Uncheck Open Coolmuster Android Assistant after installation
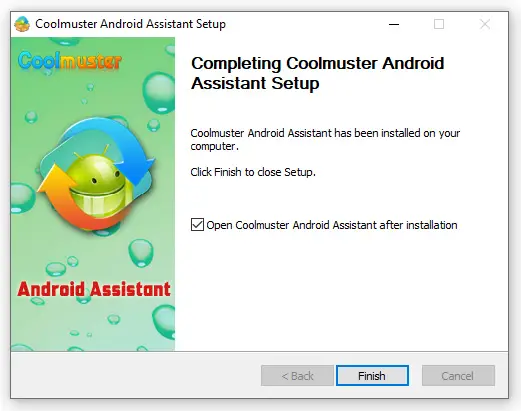This screenshot has width=521, height=411. [x=197, y=225]
